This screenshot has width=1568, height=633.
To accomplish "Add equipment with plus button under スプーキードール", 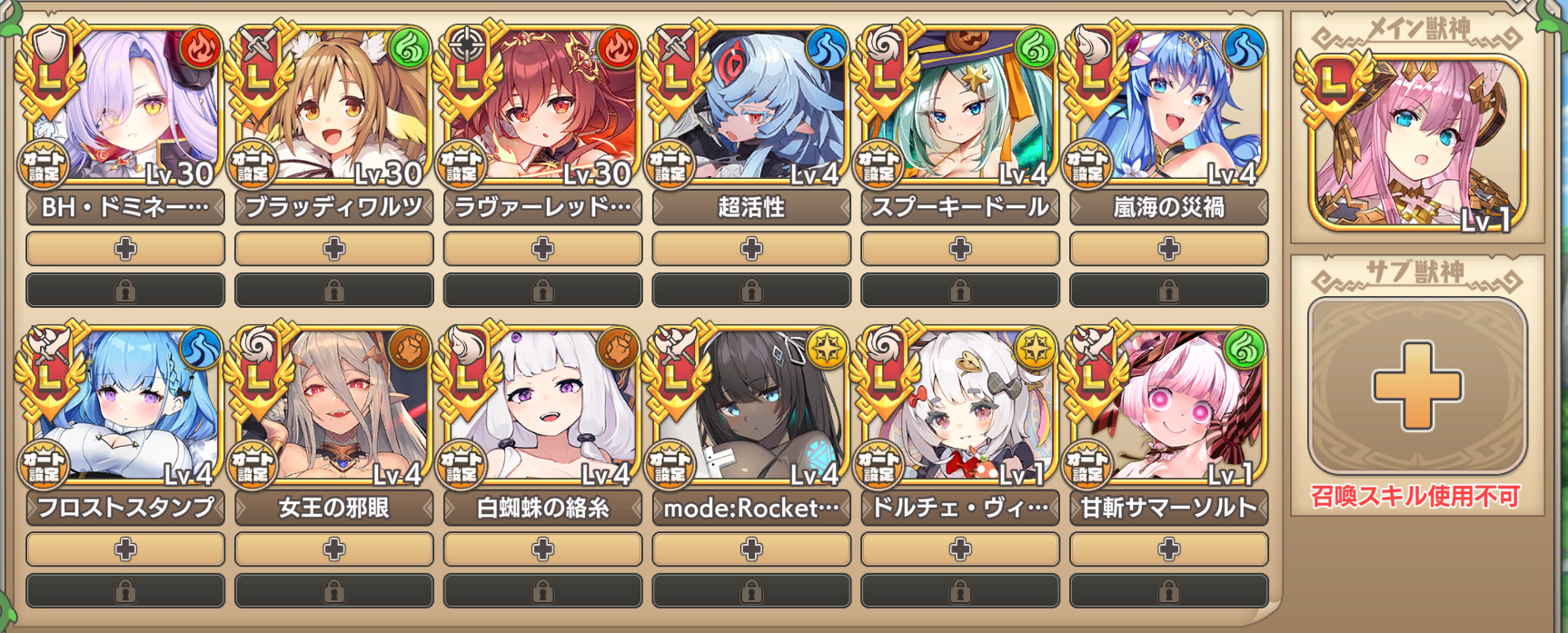I will tap(960, 249).
